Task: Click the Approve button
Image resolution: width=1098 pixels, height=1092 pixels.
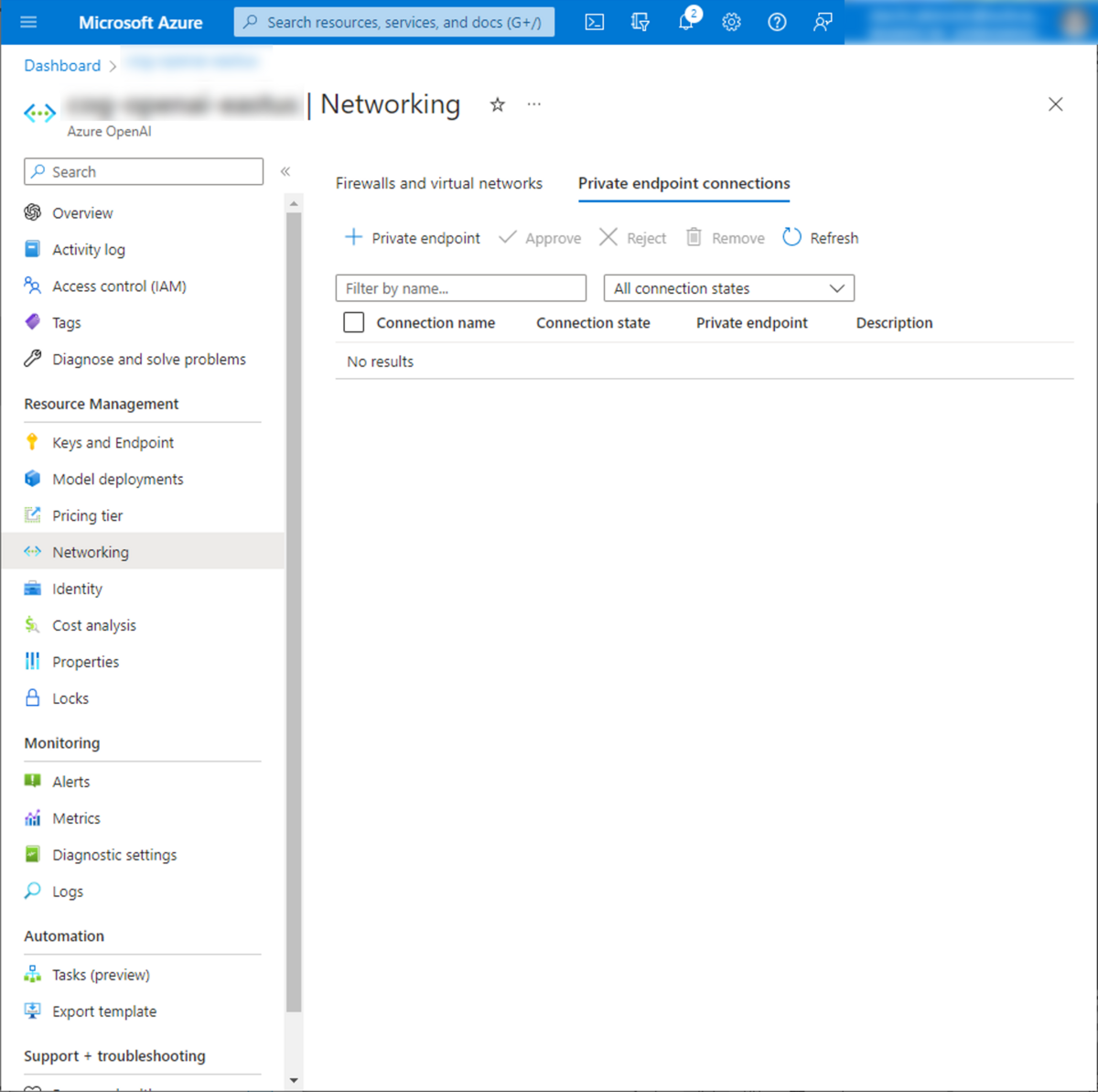Action: (x=540, y=238)
